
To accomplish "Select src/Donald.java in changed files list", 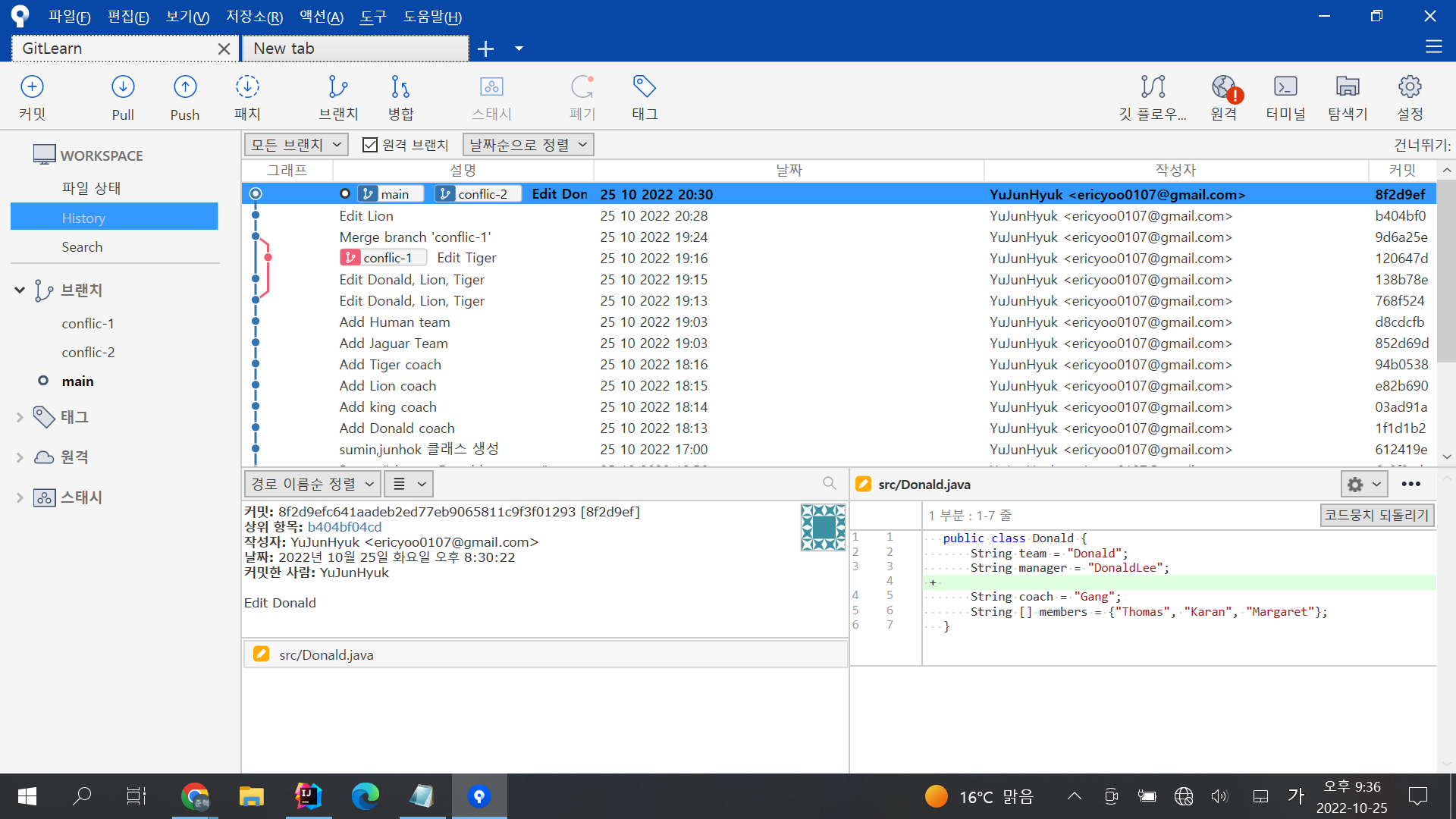I will [x=545, y=654].
